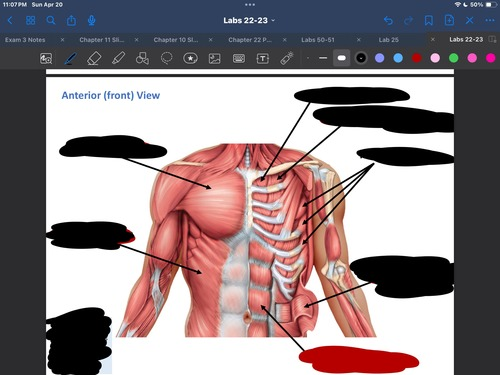Pick the dark red pen color
The width and height of the screenshot is (500, 375).
pyautogui.click(x=417, y=58)
